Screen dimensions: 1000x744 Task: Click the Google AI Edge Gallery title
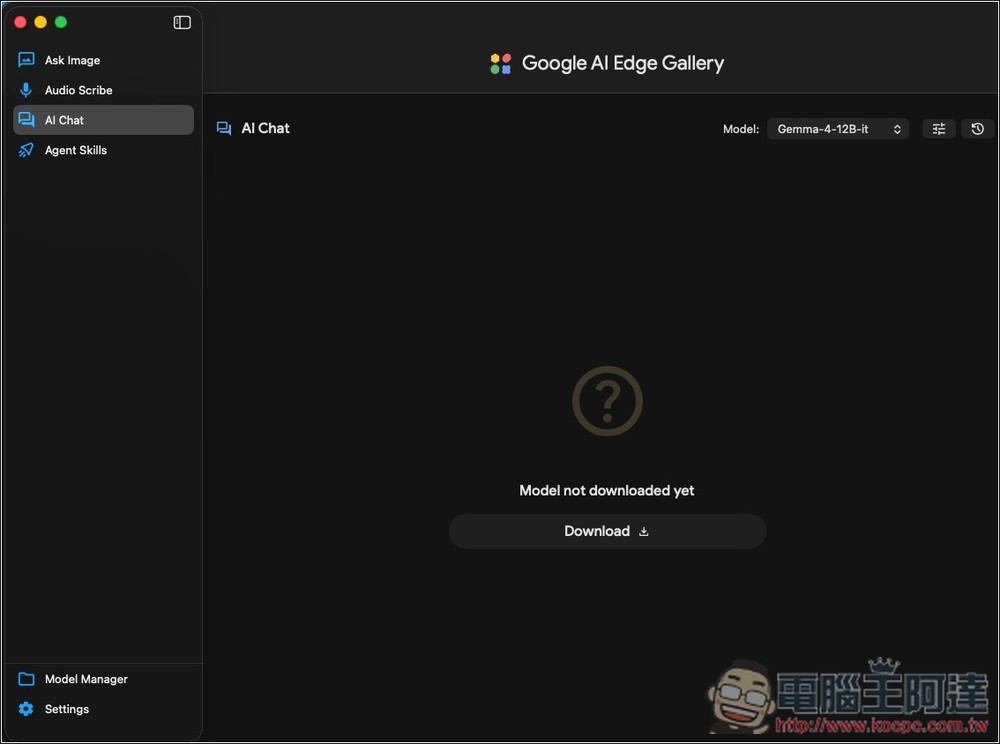622,63
